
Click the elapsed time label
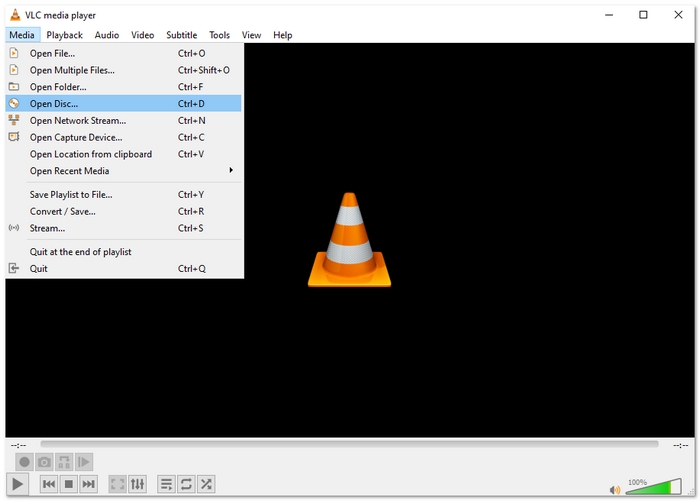click(18, 445)
